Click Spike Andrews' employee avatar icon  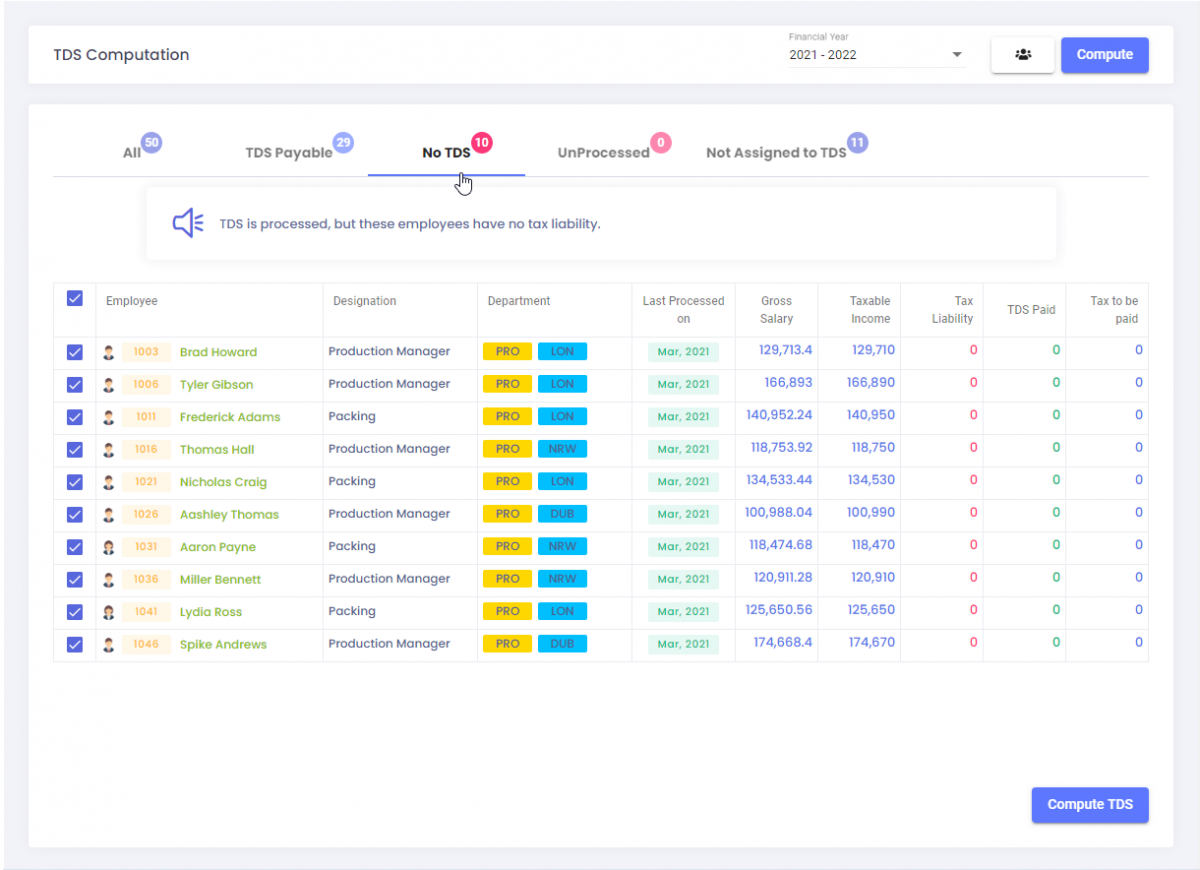(x=108, y=644)
